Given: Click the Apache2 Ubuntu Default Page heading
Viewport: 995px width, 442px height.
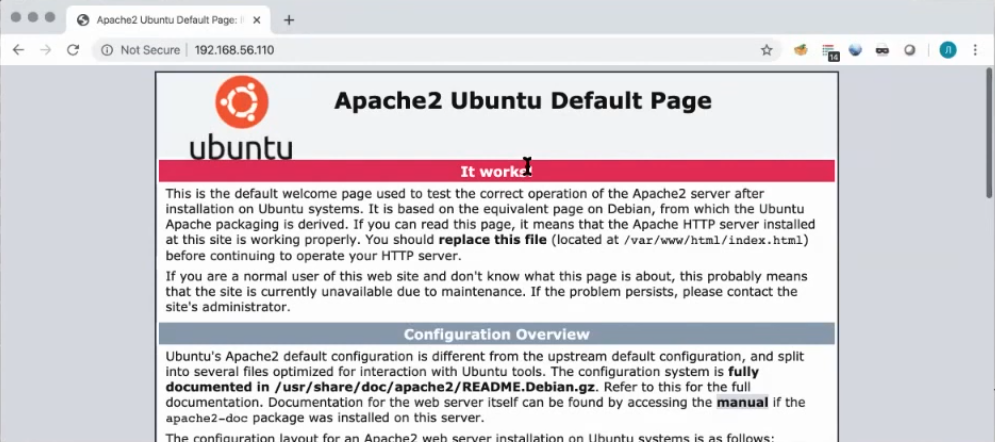Looking at the screenshot, I should point(523,100).
